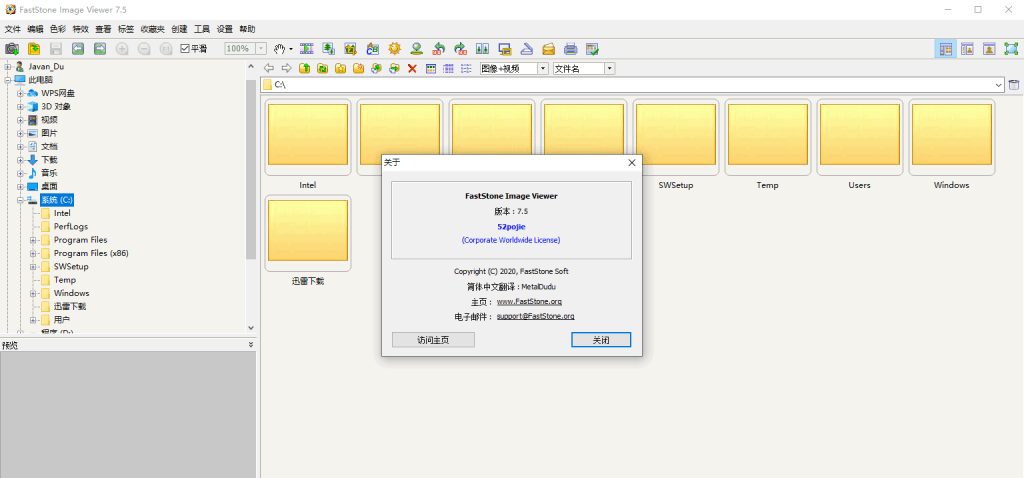Select 下载 in the folder tree
Image resolution: width=1024 pixels, height=478 pixels.
[49, 160]
